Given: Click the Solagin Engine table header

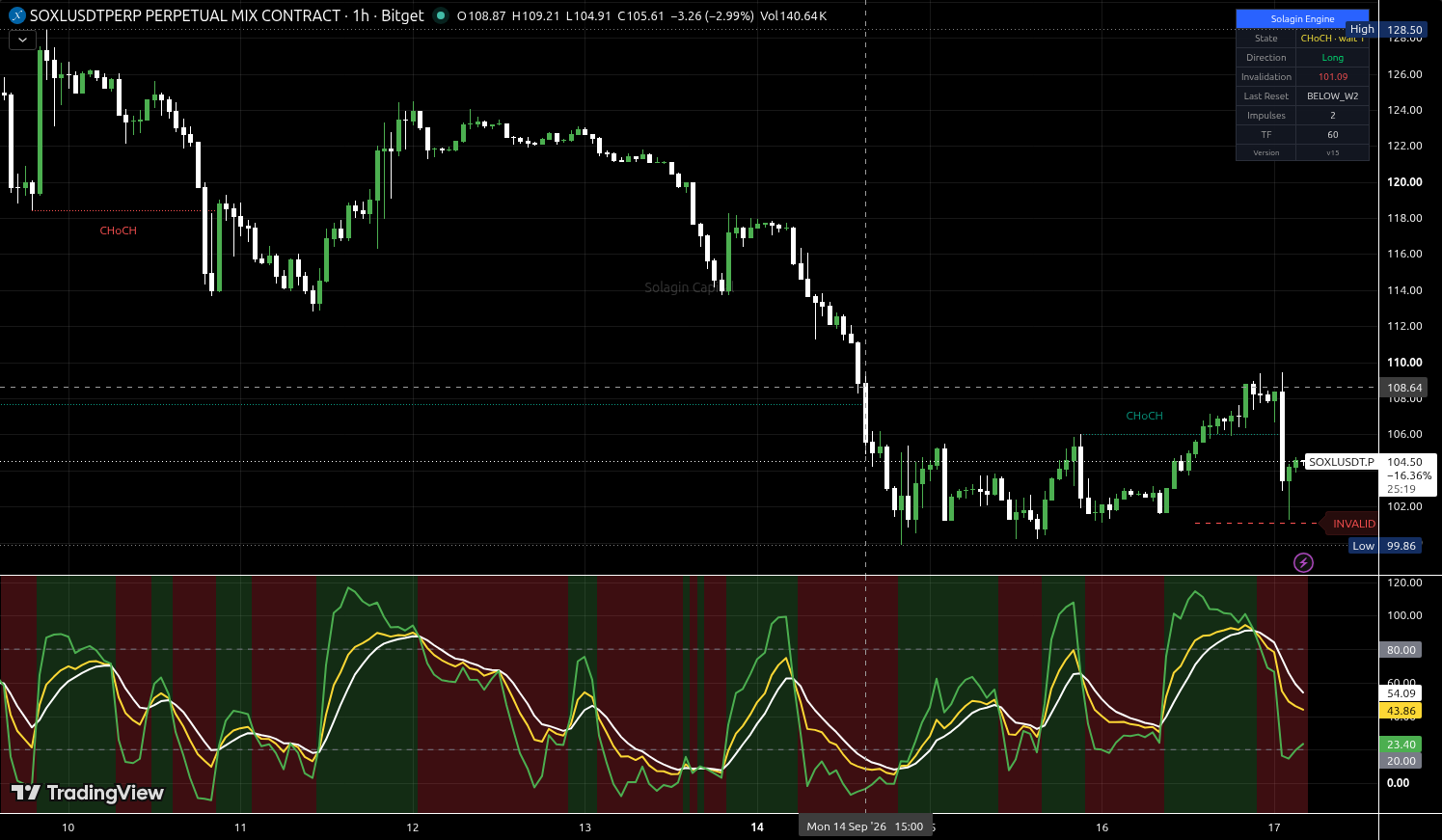Looking at the screenshot, I should tap(1302, 18).
